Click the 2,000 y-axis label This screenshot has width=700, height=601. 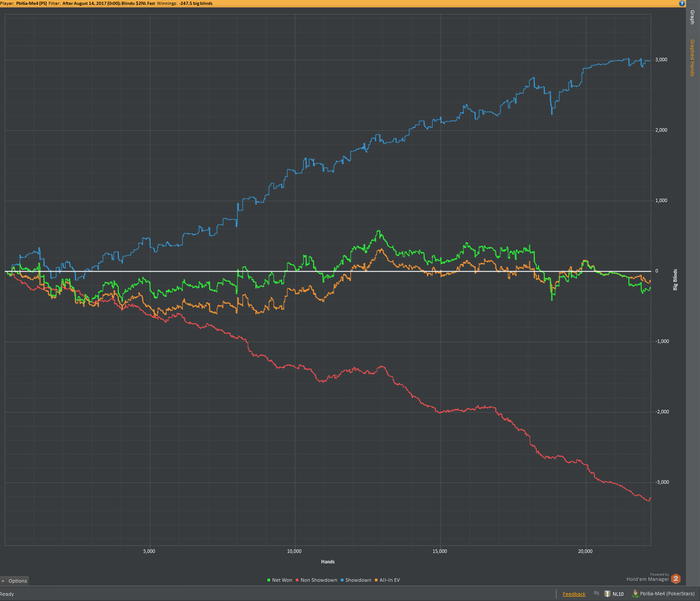661,130
